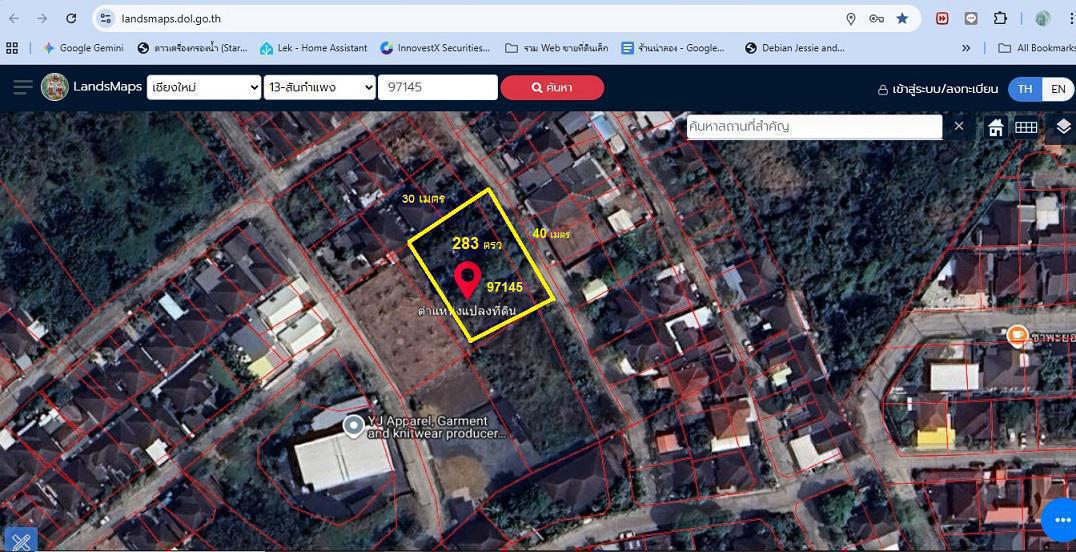This screenshot has height=552, width=1076.
Task: Click the red ค้นหา search button
Action: (x=552, y=88)
